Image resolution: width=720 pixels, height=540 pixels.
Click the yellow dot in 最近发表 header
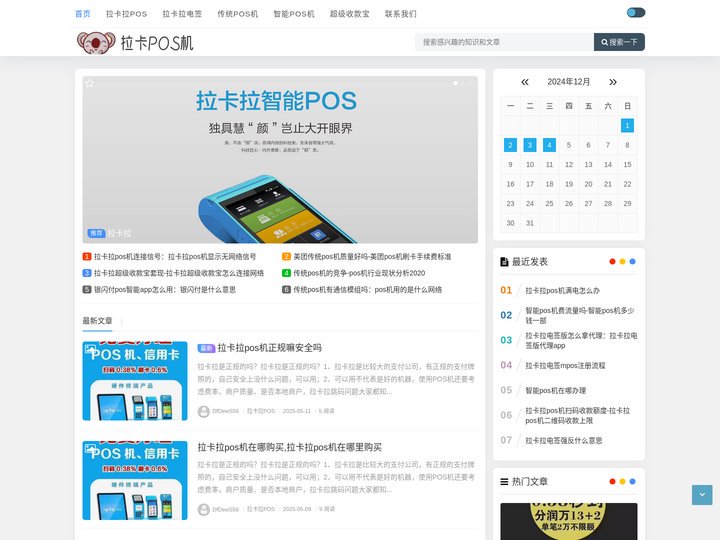(622, 262)
